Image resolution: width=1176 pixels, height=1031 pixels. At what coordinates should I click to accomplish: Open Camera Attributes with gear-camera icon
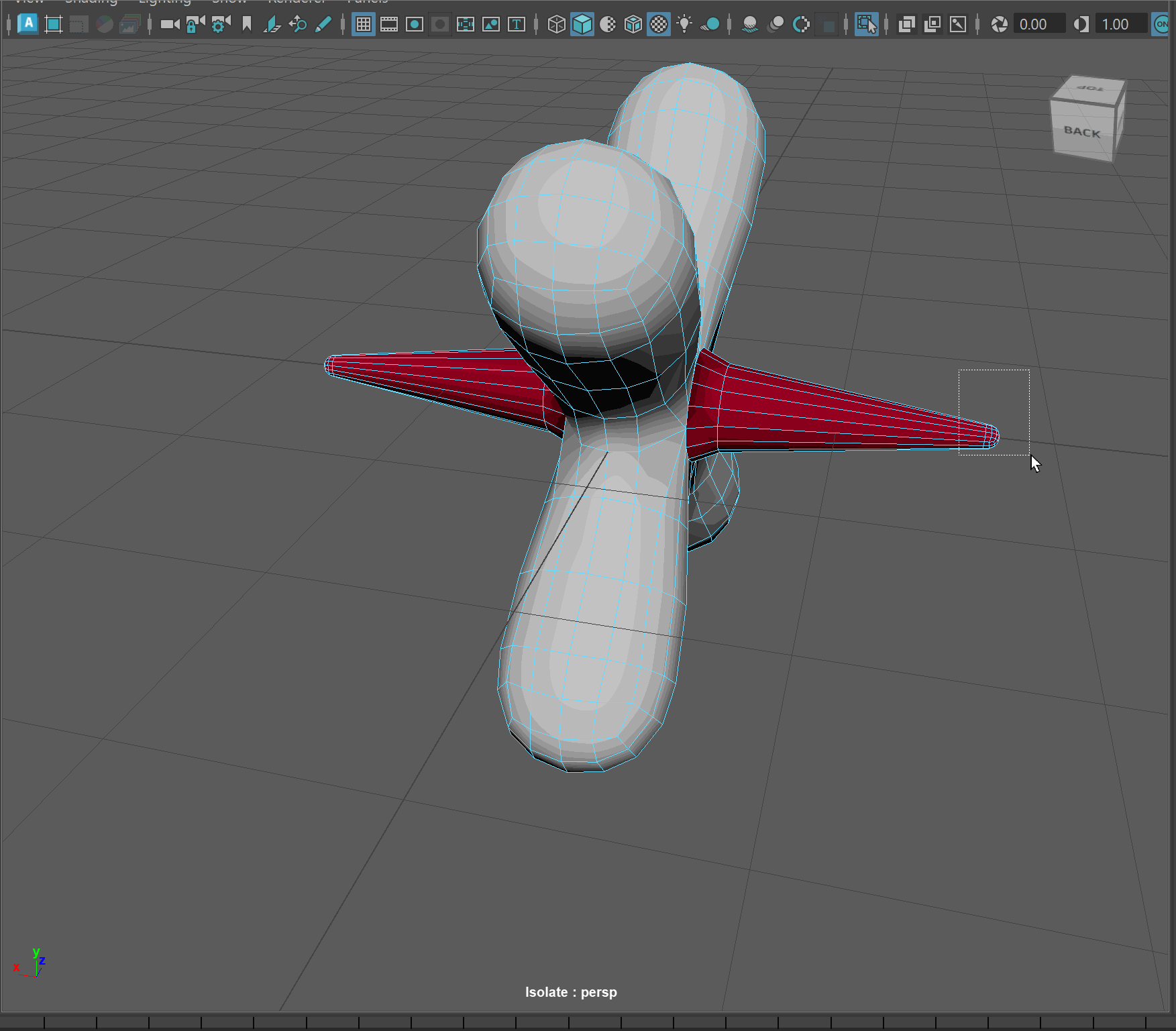pyautogui.click(x=220, y=25)
